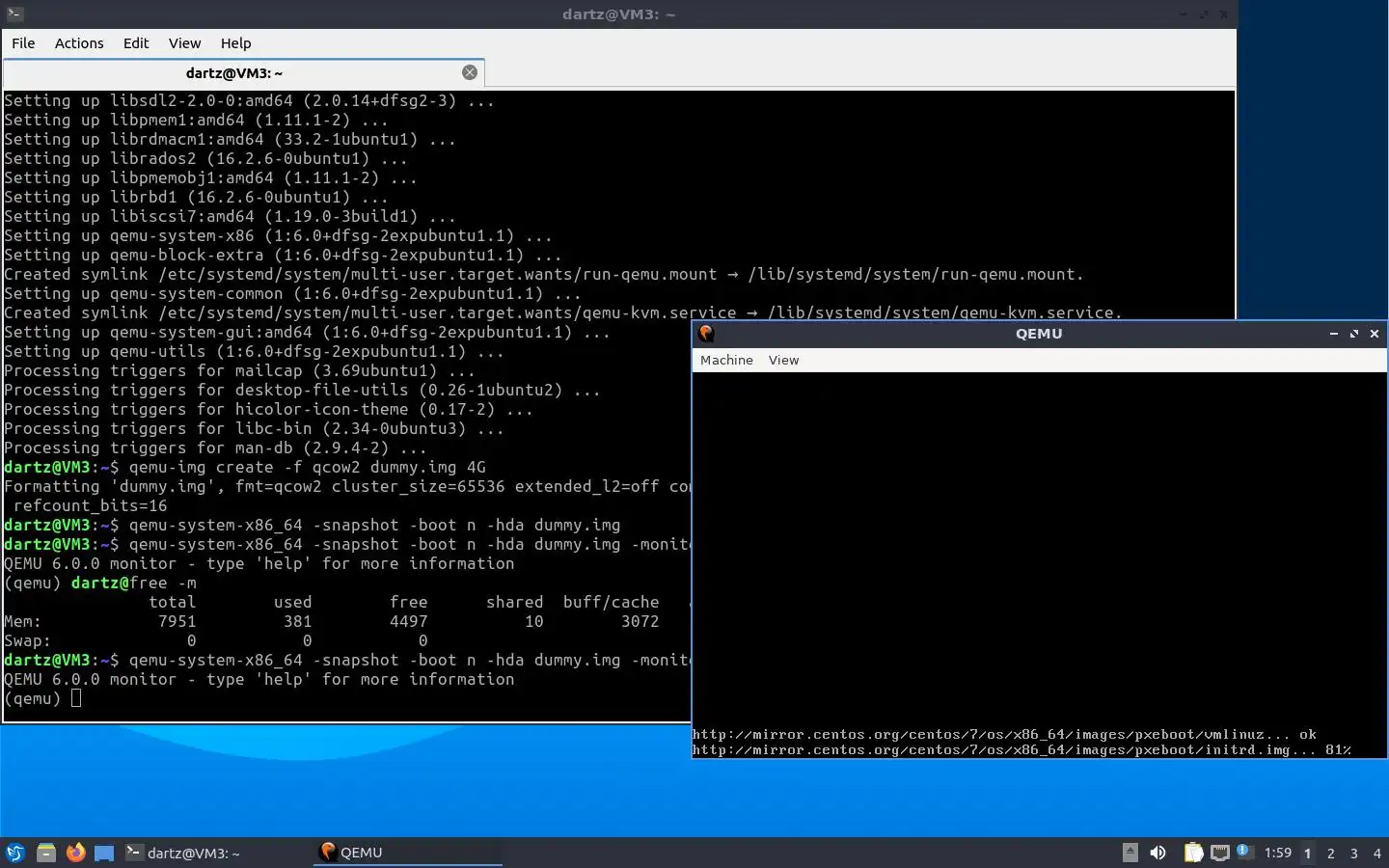Click the 'Processing triggers for desktop-file-utils' line
The width and height of the screenshot is (1389, 868).
pos(302,390)
